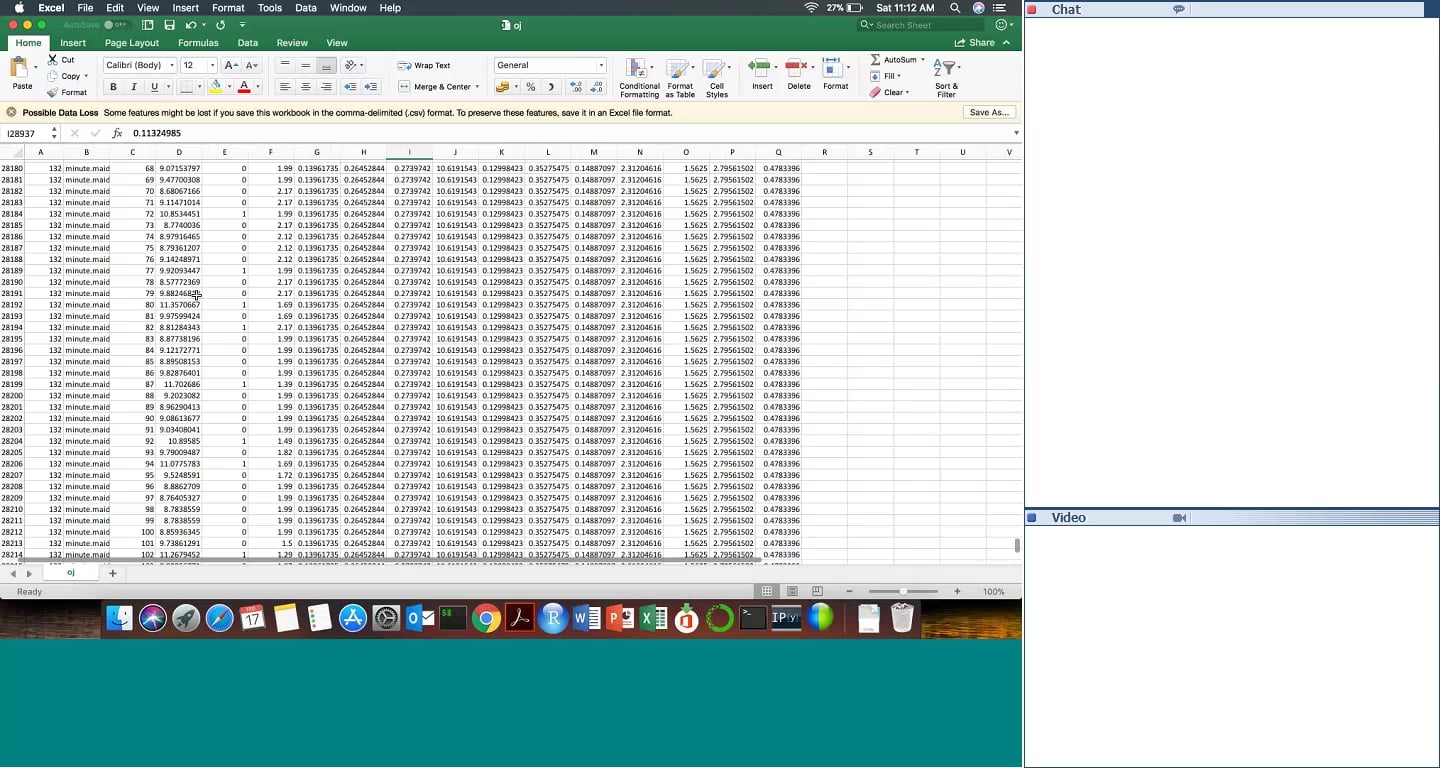Click zoom in plus button
Viewport: 1440px width, 768px height.
957,591
